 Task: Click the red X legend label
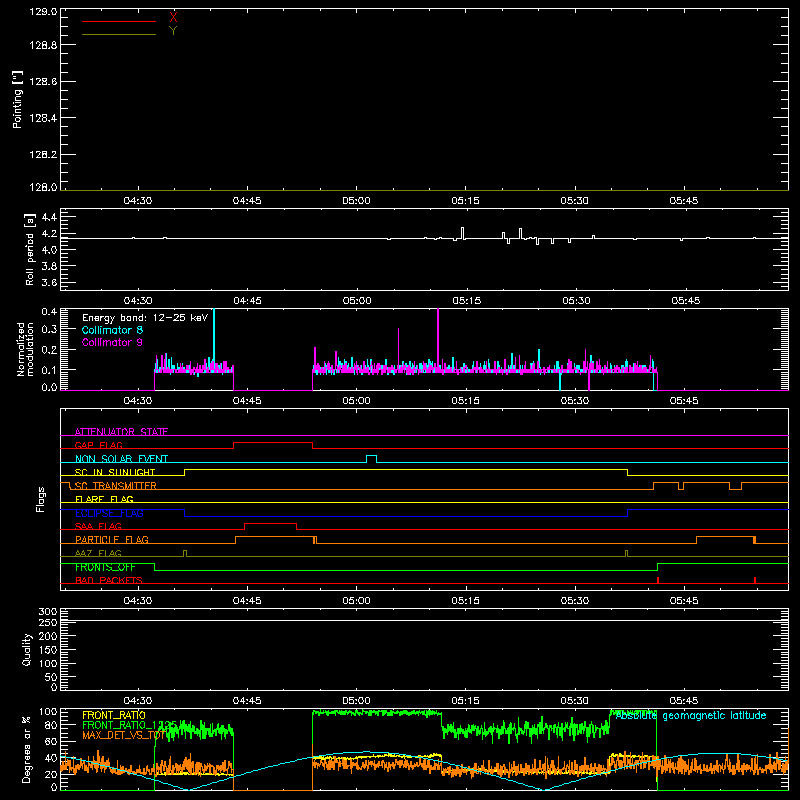pyautogui.click(x=173, y=18)
